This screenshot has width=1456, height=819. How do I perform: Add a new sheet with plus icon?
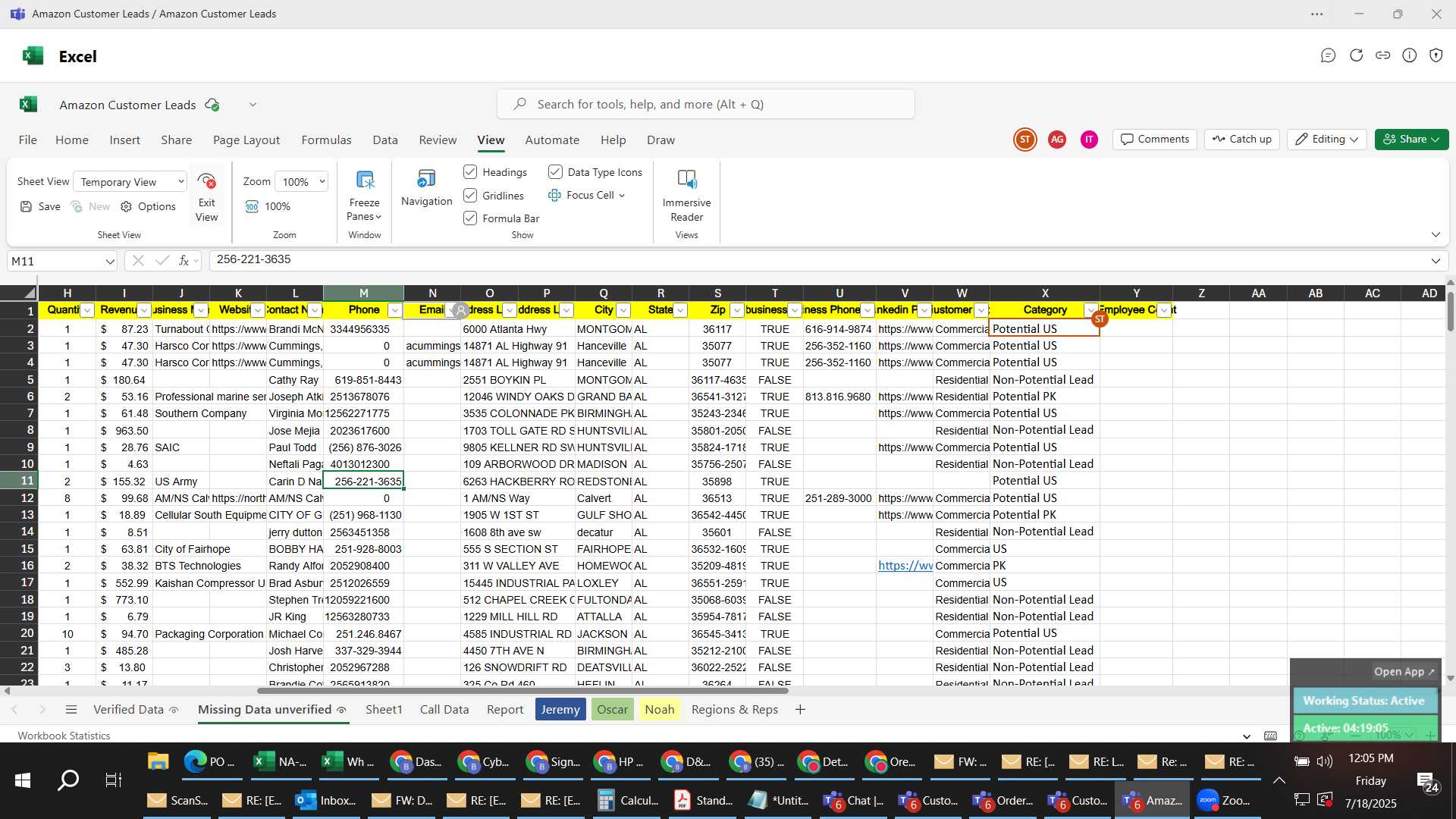800,710
